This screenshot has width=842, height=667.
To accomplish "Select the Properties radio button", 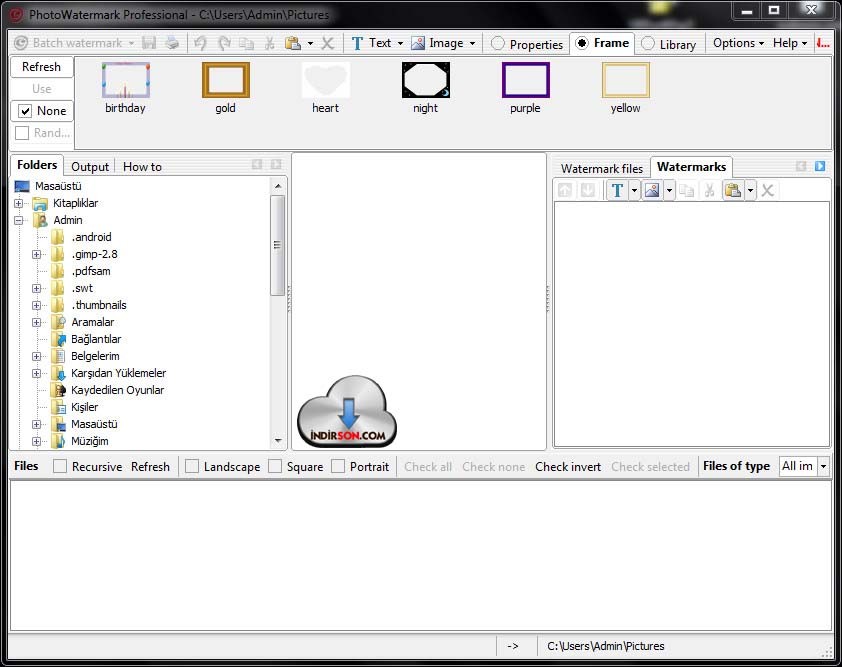I will tap(498, 44).
